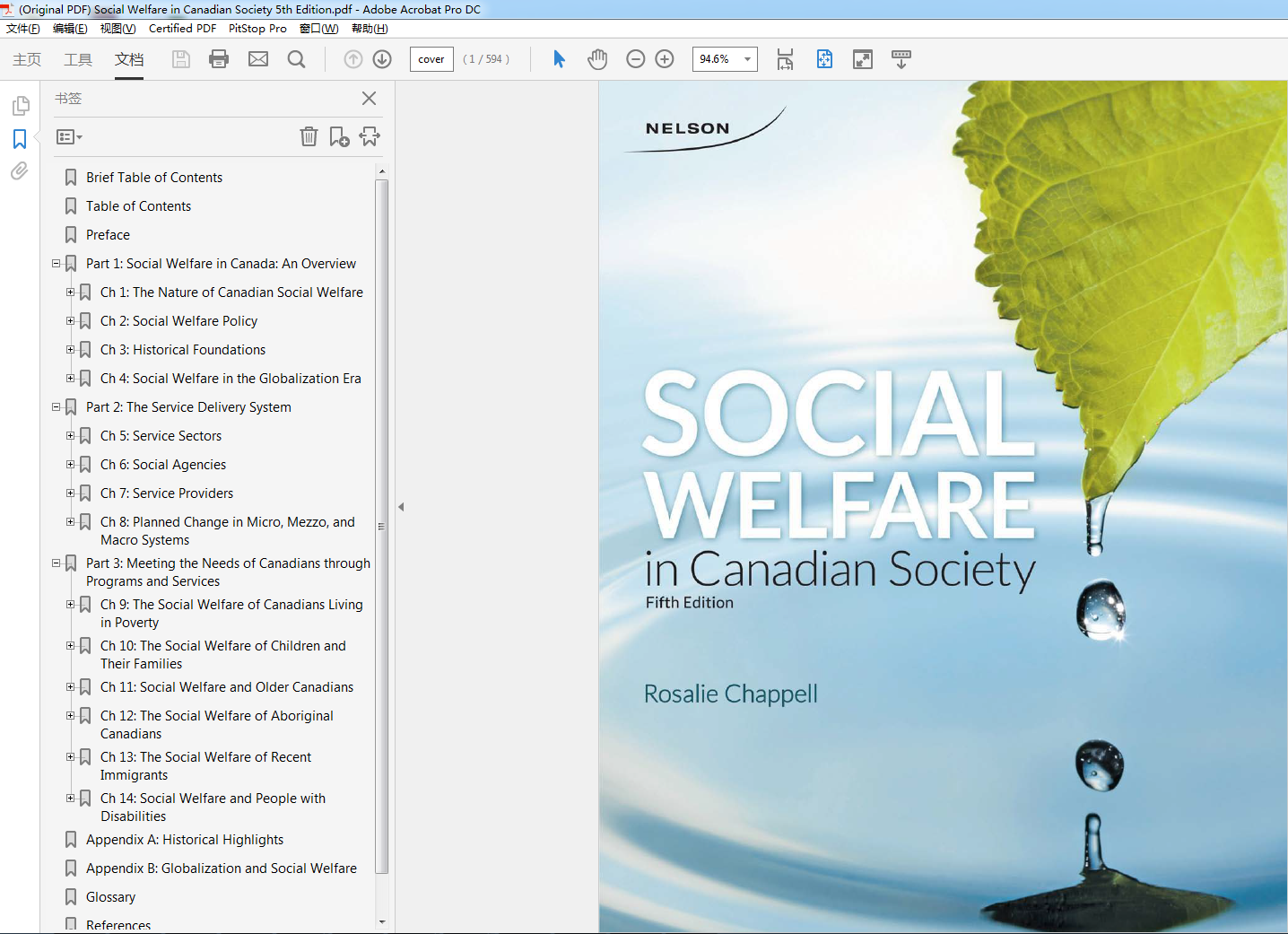This screenshot has height=934, width=1288.
Task: Open Ch 12 Aboriginal Canadians bookmark
Action: point(217,725)
